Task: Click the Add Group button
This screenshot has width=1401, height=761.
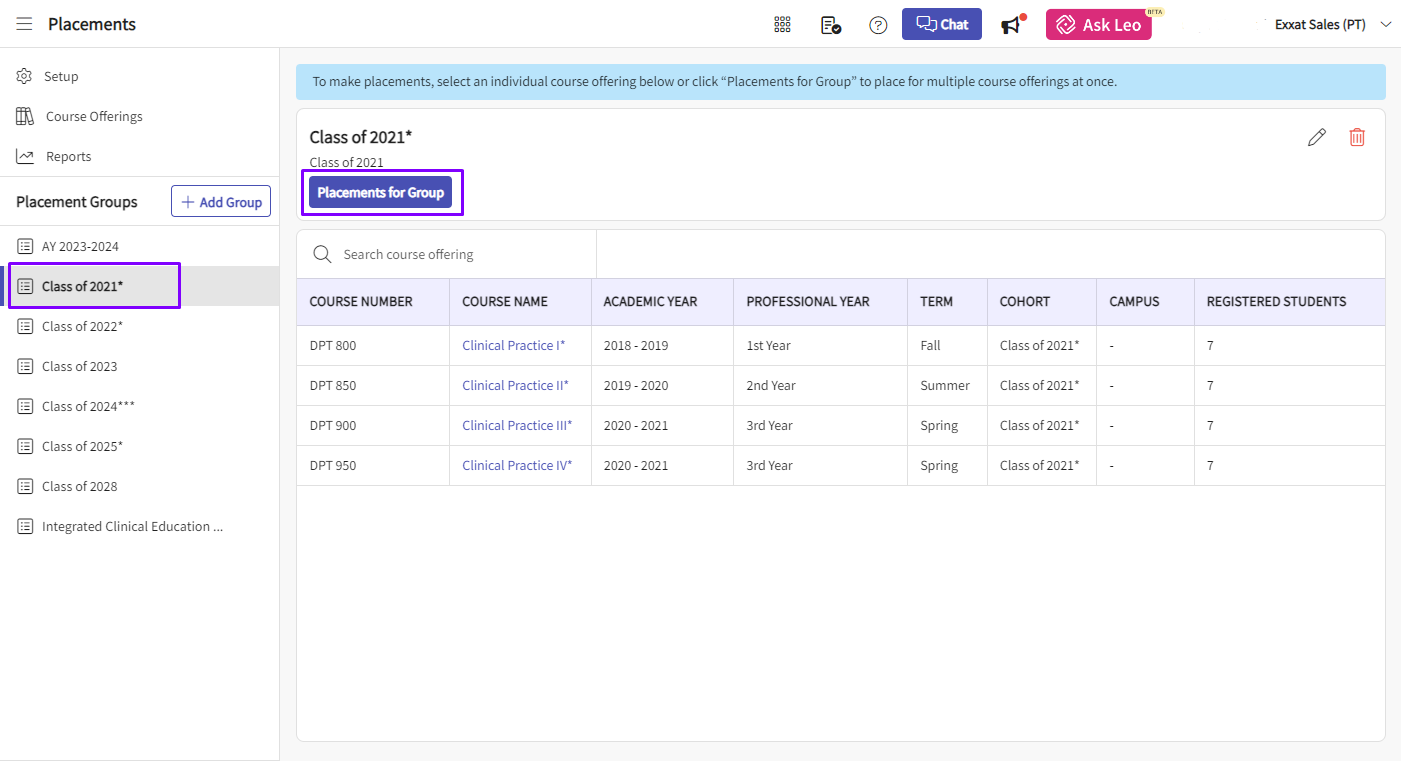Action: tap(221, 202)
